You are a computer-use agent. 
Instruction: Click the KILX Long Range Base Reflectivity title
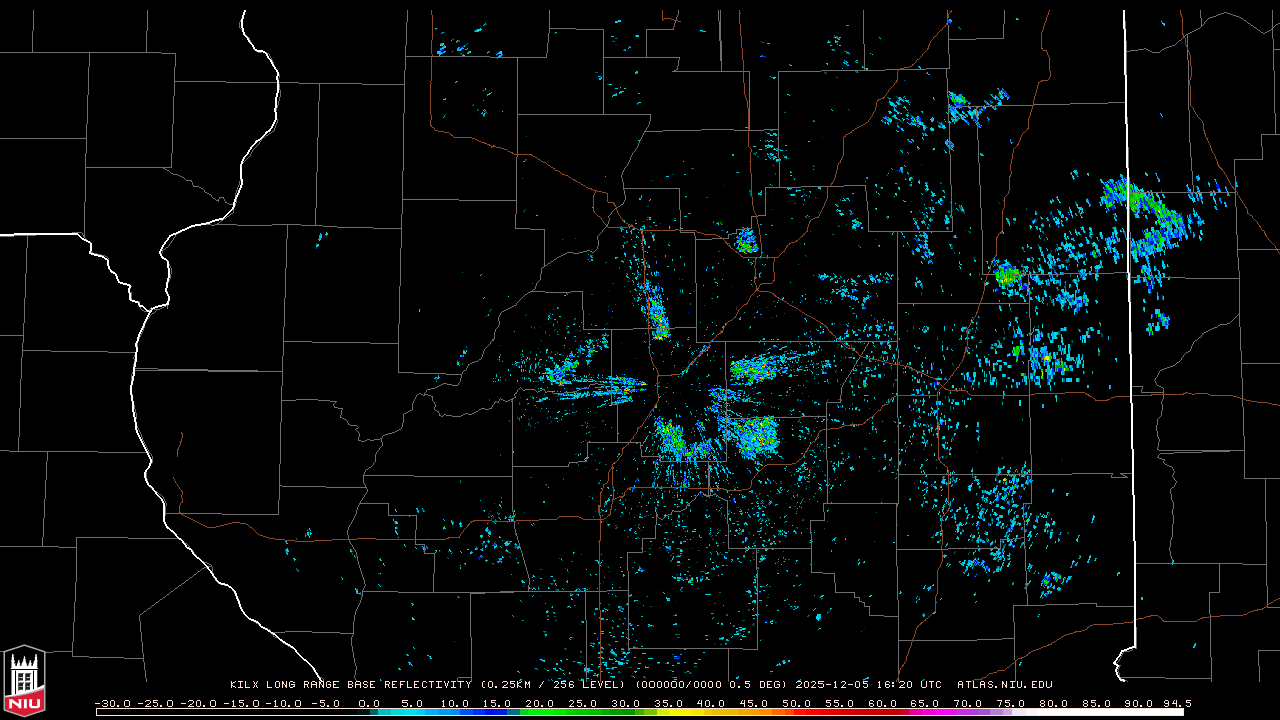click(350, 685)
